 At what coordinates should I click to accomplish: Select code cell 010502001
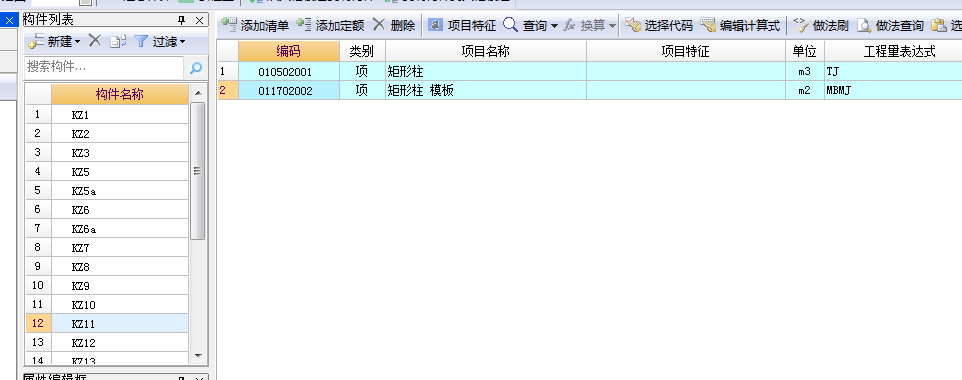point(288,71)
